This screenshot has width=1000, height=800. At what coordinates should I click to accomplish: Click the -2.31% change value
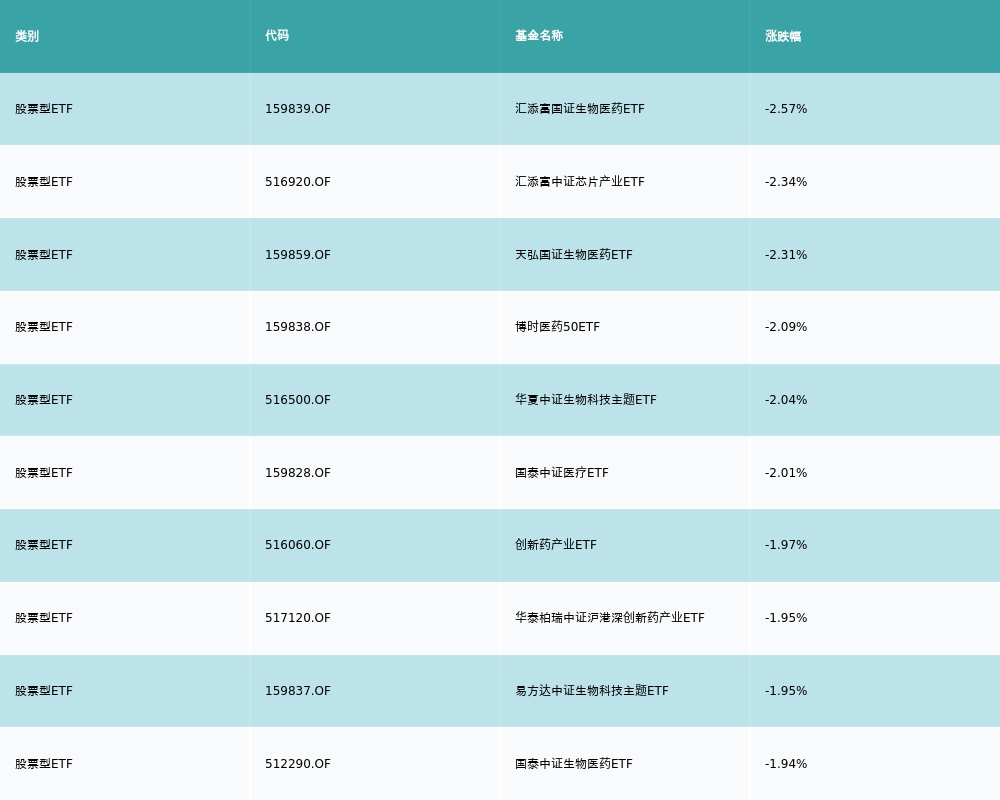tap(786, 255)
